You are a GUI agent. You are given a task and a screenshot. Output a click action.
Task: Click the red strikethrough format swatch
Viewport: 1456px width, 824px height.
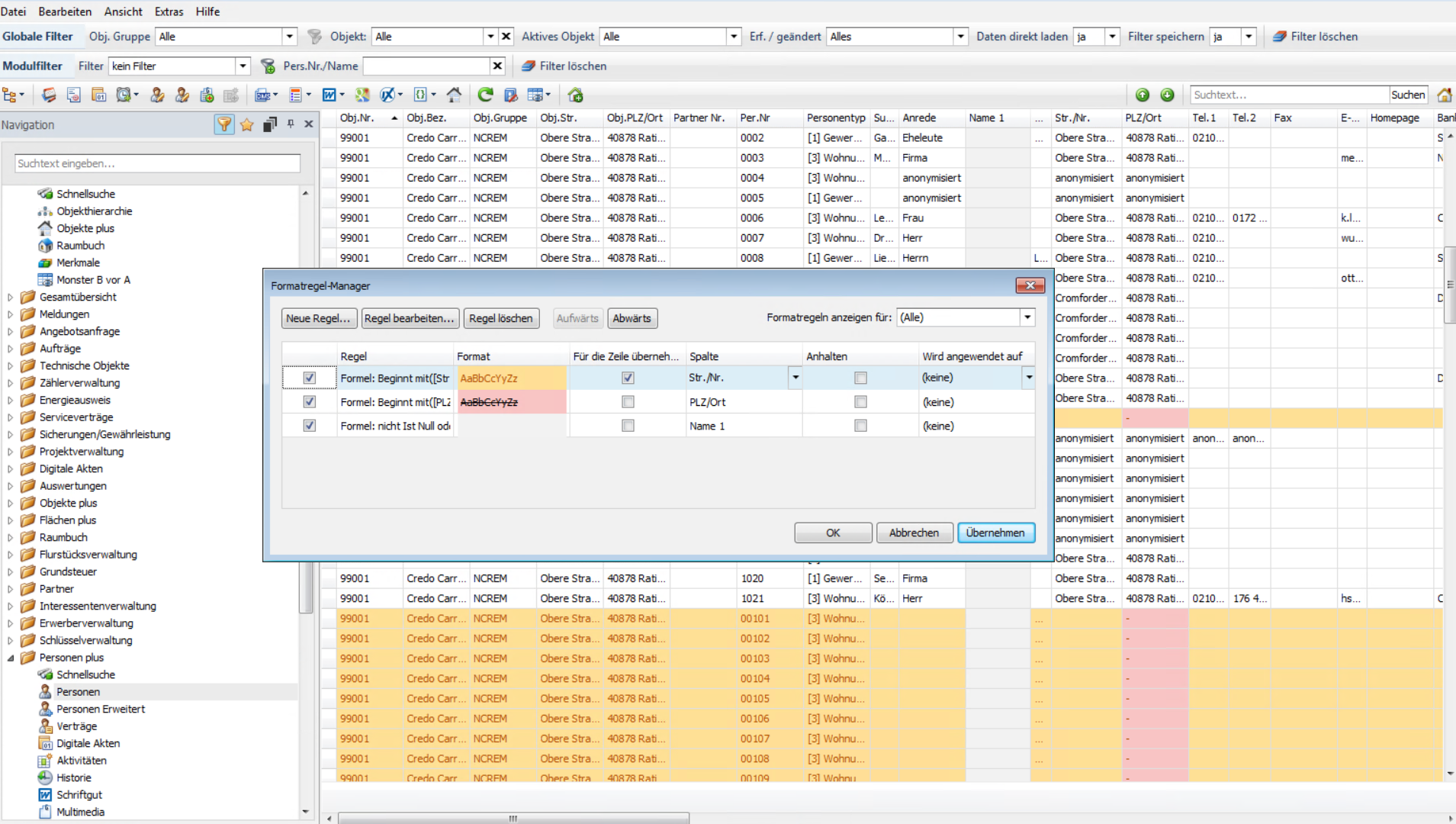512,402
